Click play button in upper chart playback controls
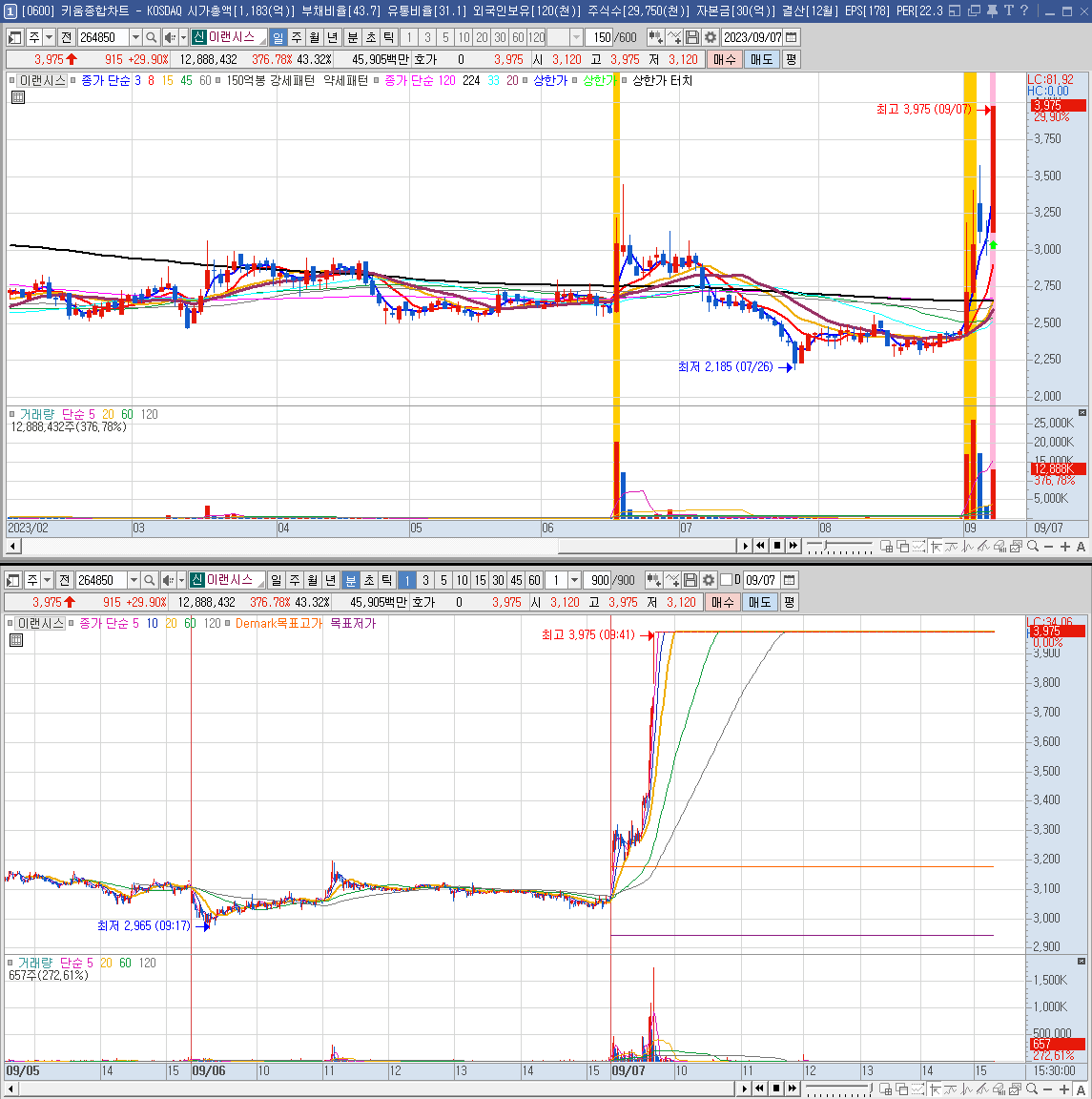This screenshot has width=1092, height=1099. coord(745,546)
